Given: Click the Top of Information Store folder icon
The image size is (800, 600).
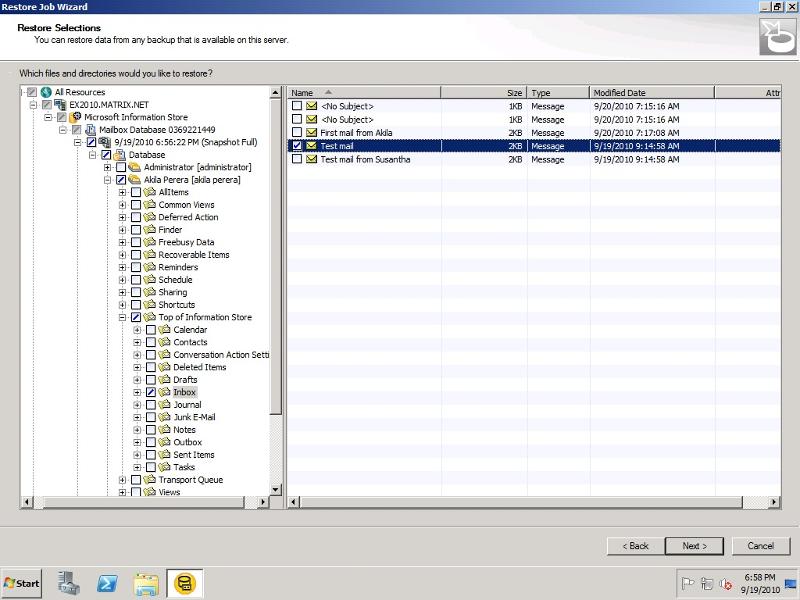Looking at the screenshot, I should coord(150,317).
